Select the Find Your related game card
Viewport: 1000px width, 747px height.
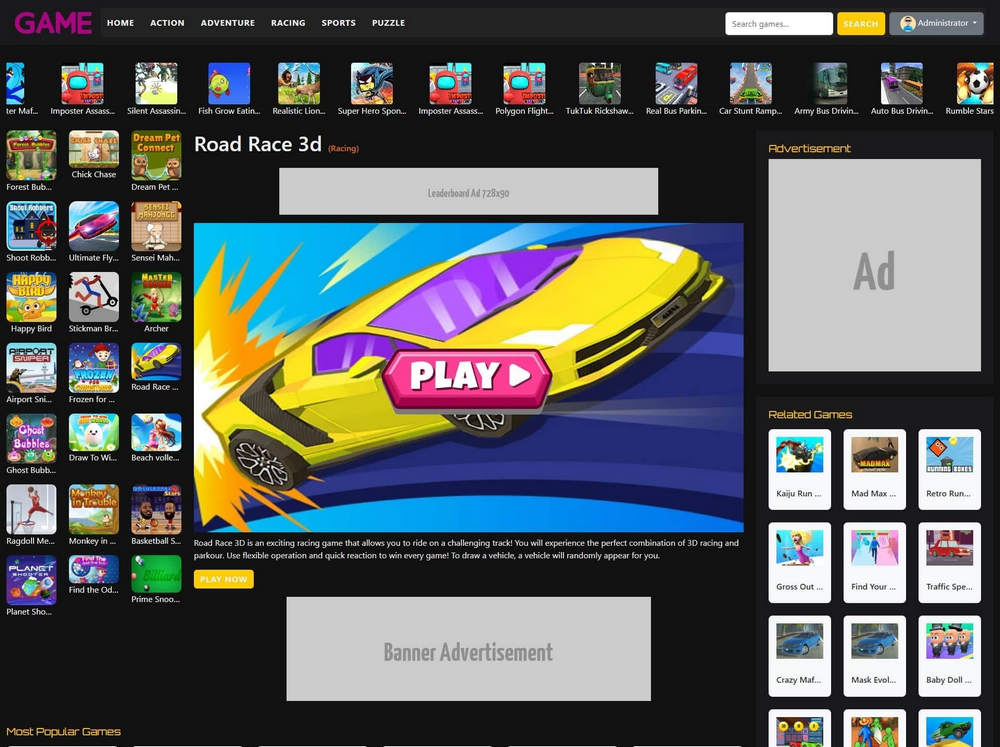(874, 563)
